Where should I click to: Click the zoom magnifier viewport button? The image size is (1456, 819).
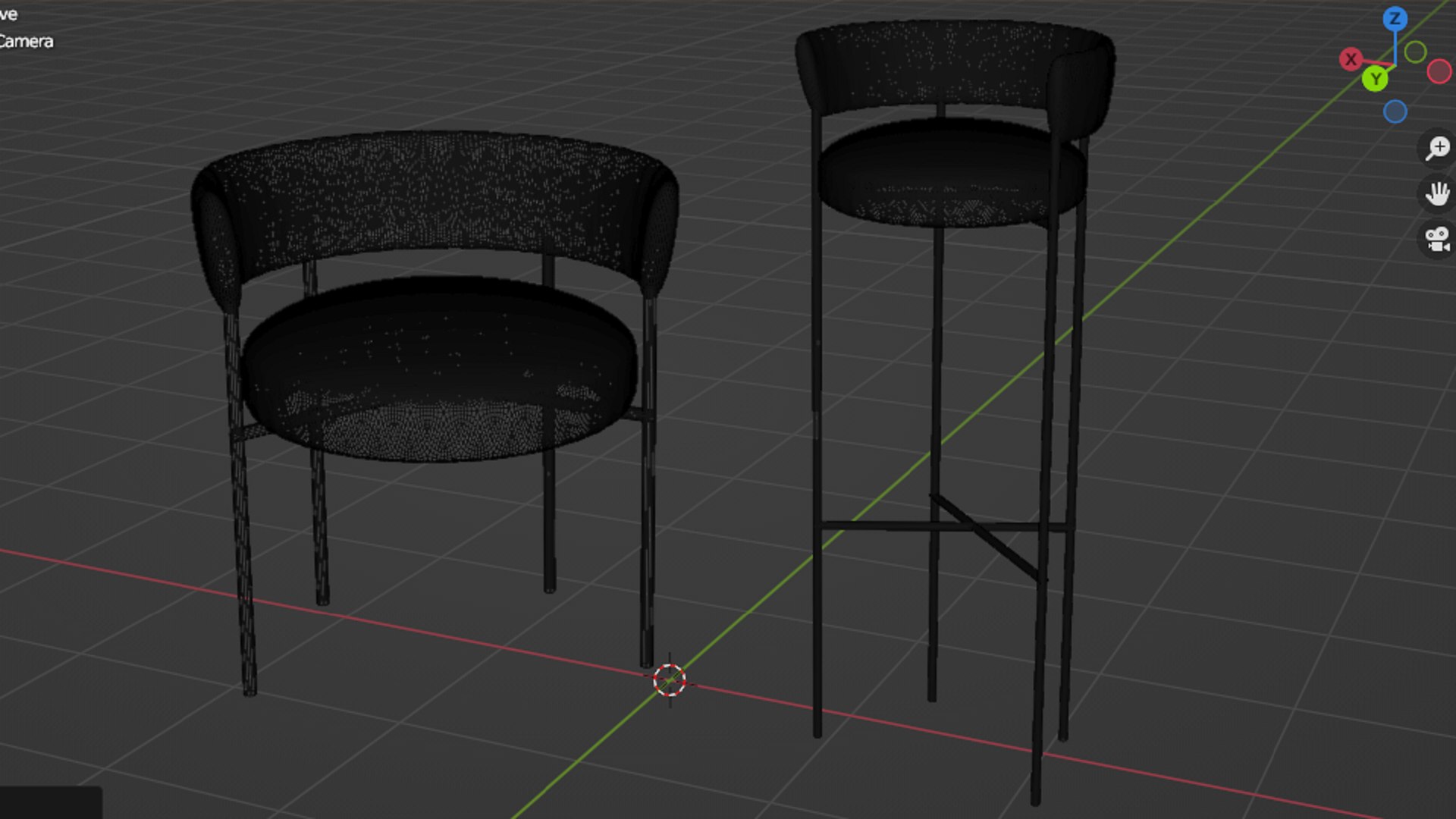tap(1436, 148)
